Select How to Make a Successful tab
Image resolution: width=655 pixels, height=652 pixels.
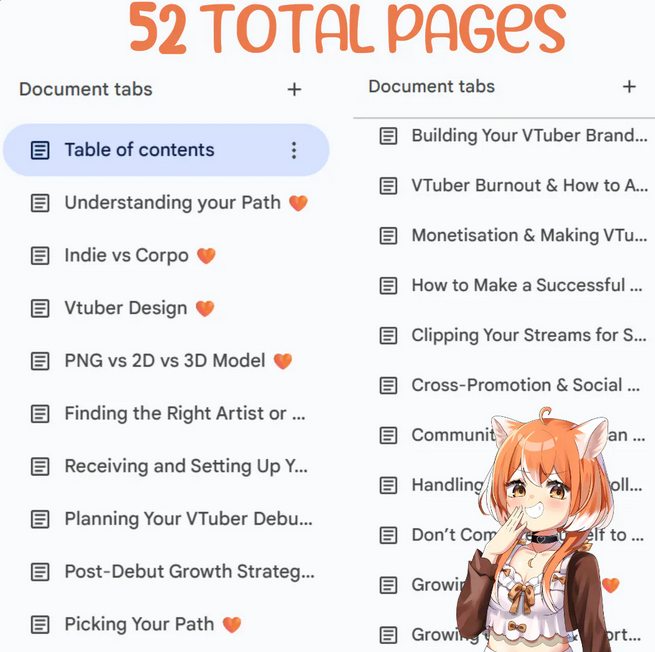[x=511, y=286]
